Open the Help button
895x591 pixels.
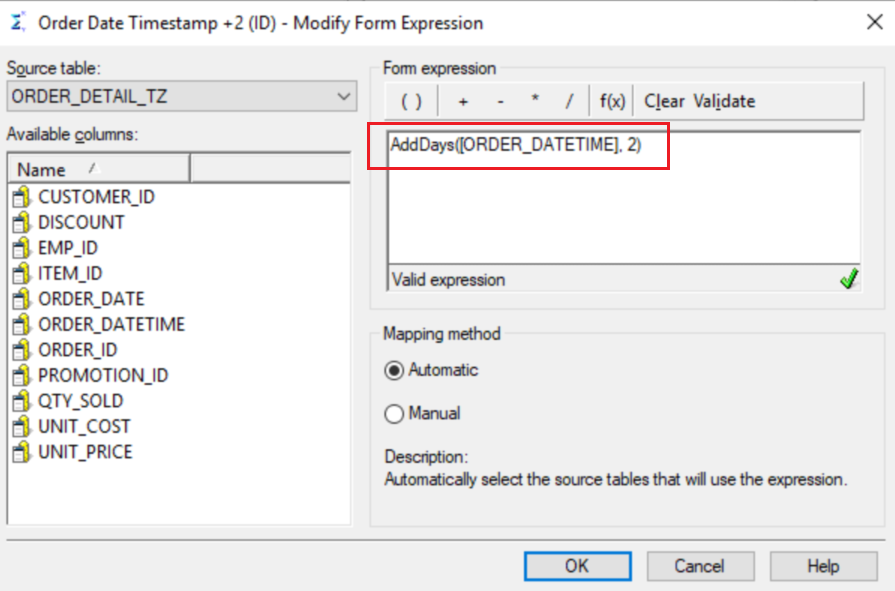click(x=824, y=566)
